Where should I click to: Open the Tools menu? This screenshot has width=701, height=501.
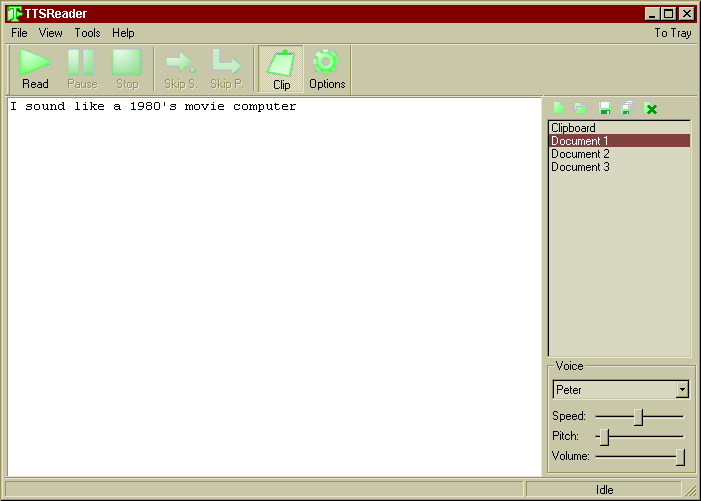(87, 33)
